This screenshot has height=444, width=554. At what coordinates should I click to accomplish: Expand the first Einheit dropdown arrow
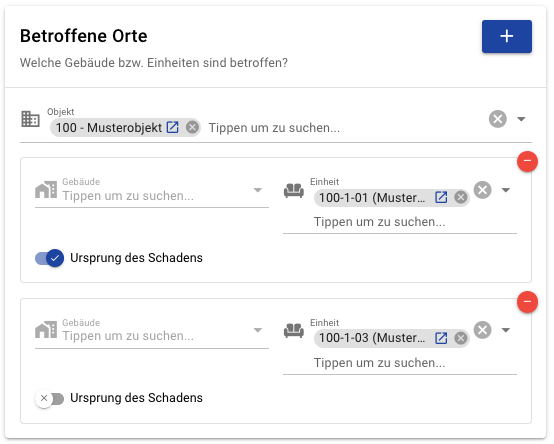(506, 190)
